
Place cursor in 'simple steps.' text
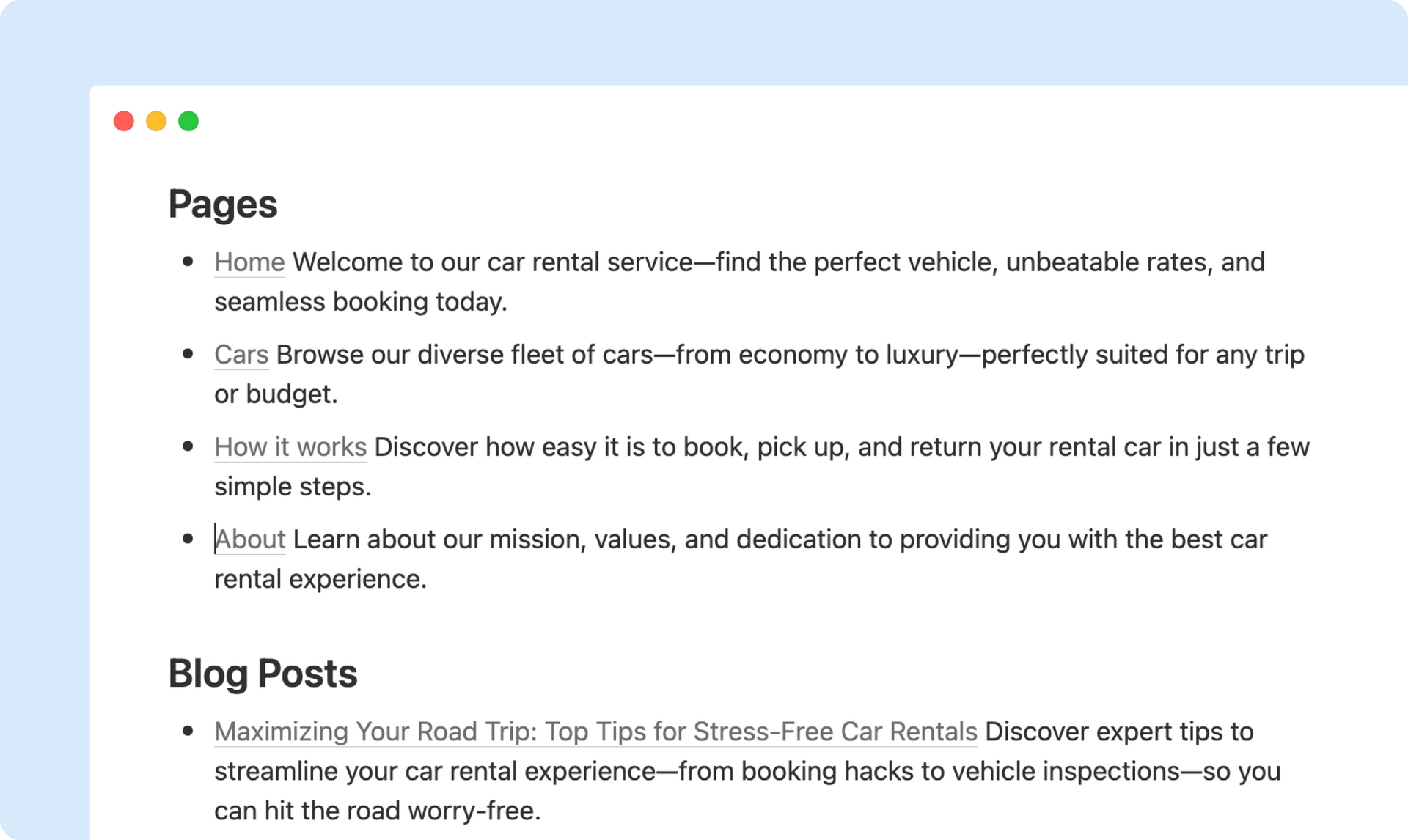coord(293,487)
